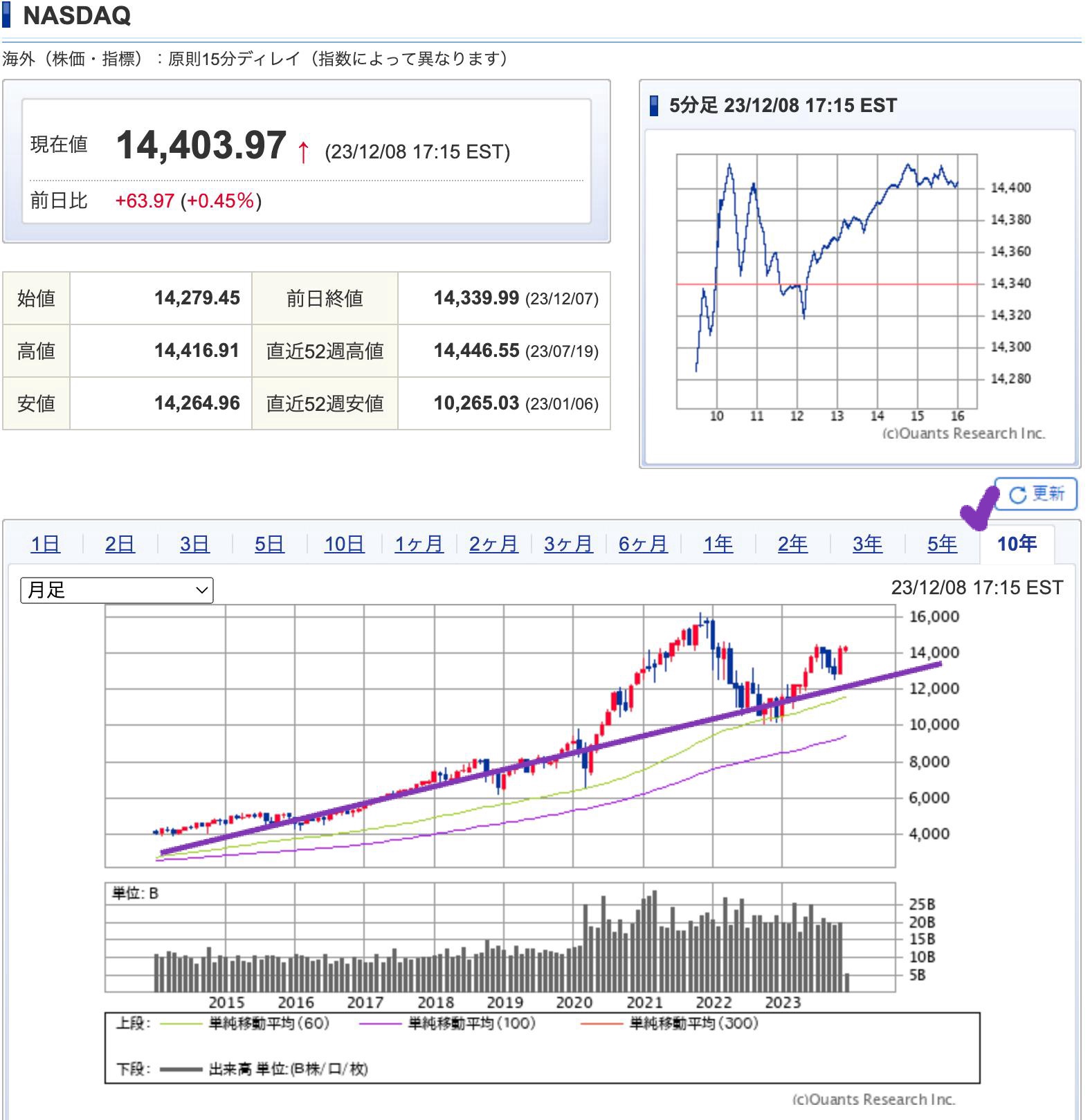Click the 出来高 volume legend entry
This screenshot has width=1090, height=1120.
point(264,1069)
